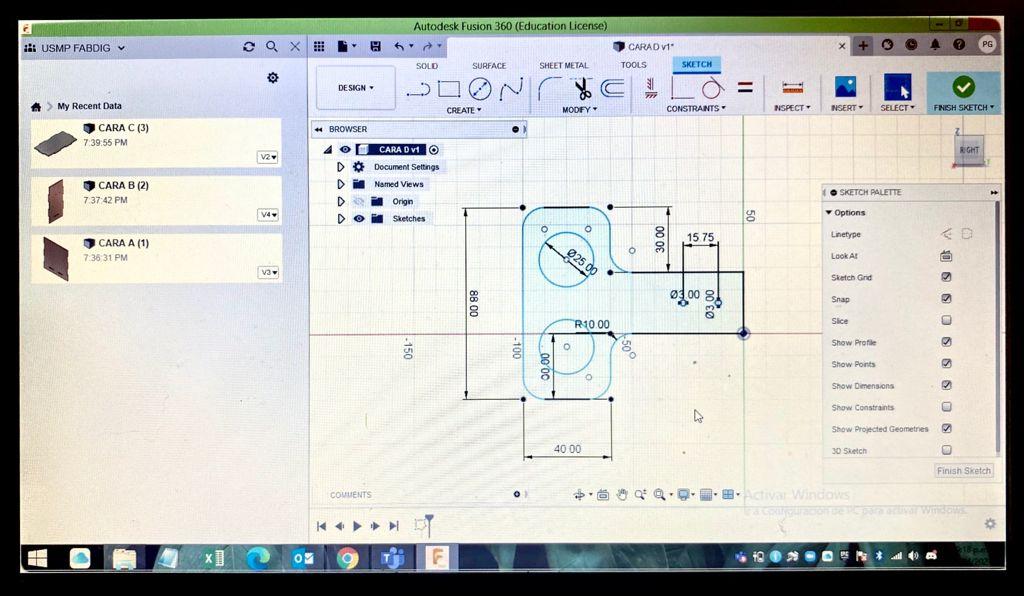Viewport: 1024px width, 596px height.
Task: Open the help question mark menu
Action: 959,45
